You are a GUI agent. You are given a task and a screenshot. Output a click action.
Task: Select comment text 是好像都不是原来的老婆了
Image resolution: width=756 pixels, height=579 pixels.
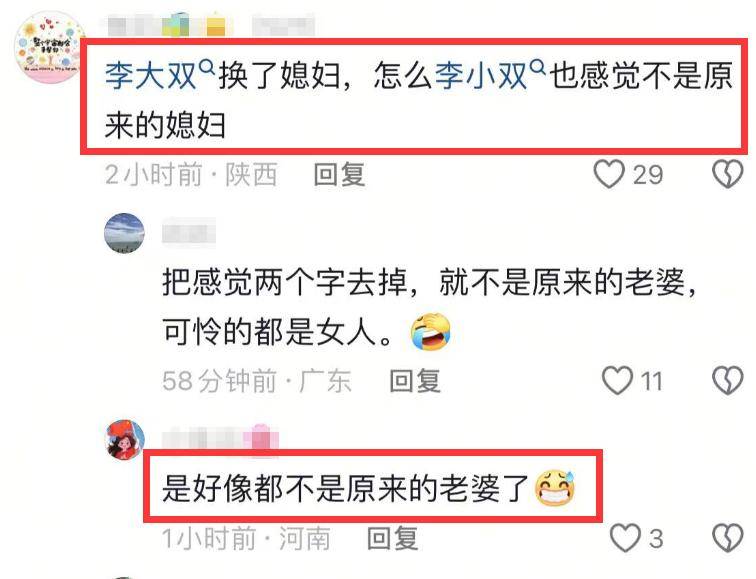pyautogui.click(x=345, y=488)
